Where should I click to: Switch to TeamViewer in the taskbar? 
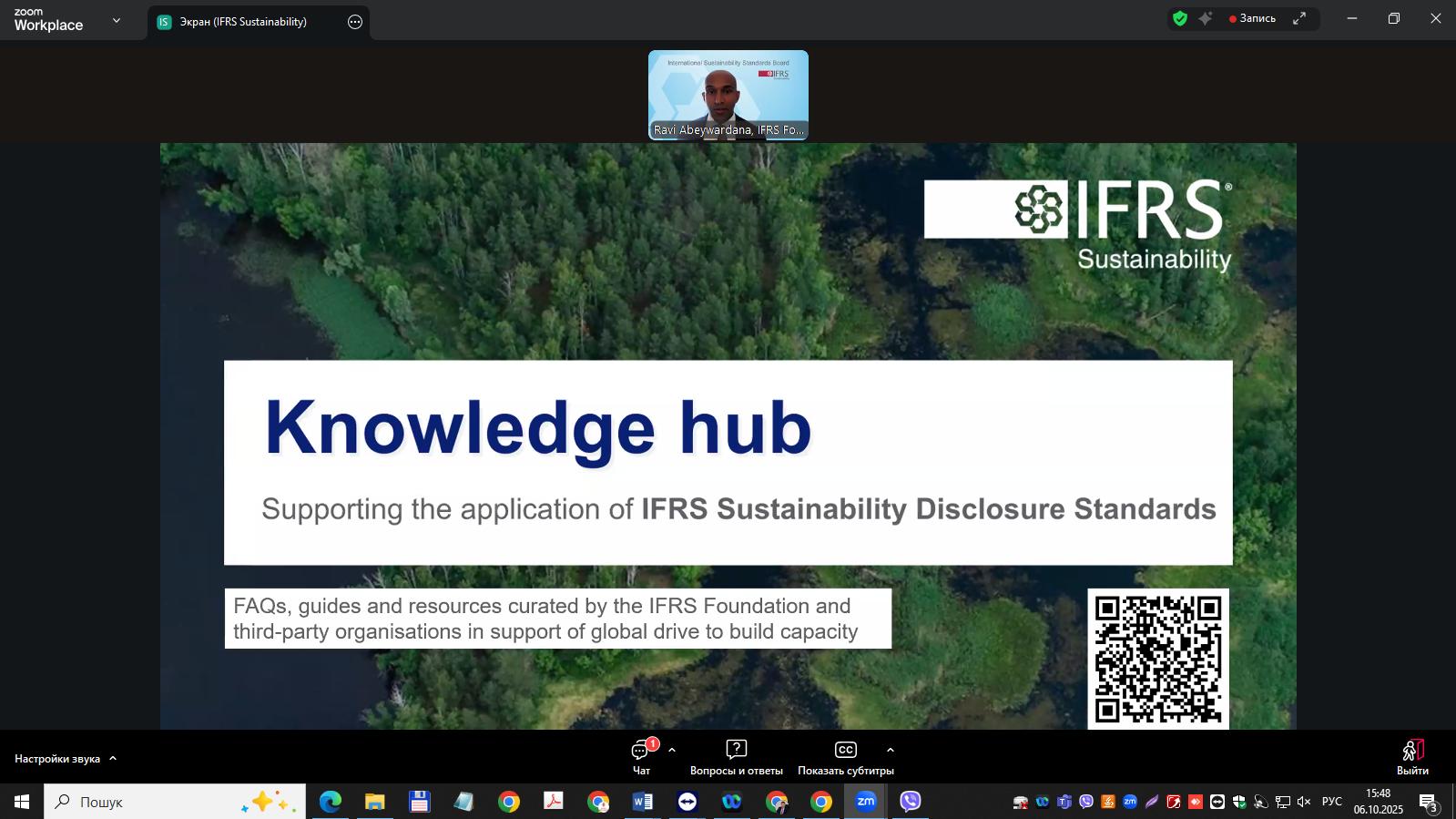coord(687,802)
